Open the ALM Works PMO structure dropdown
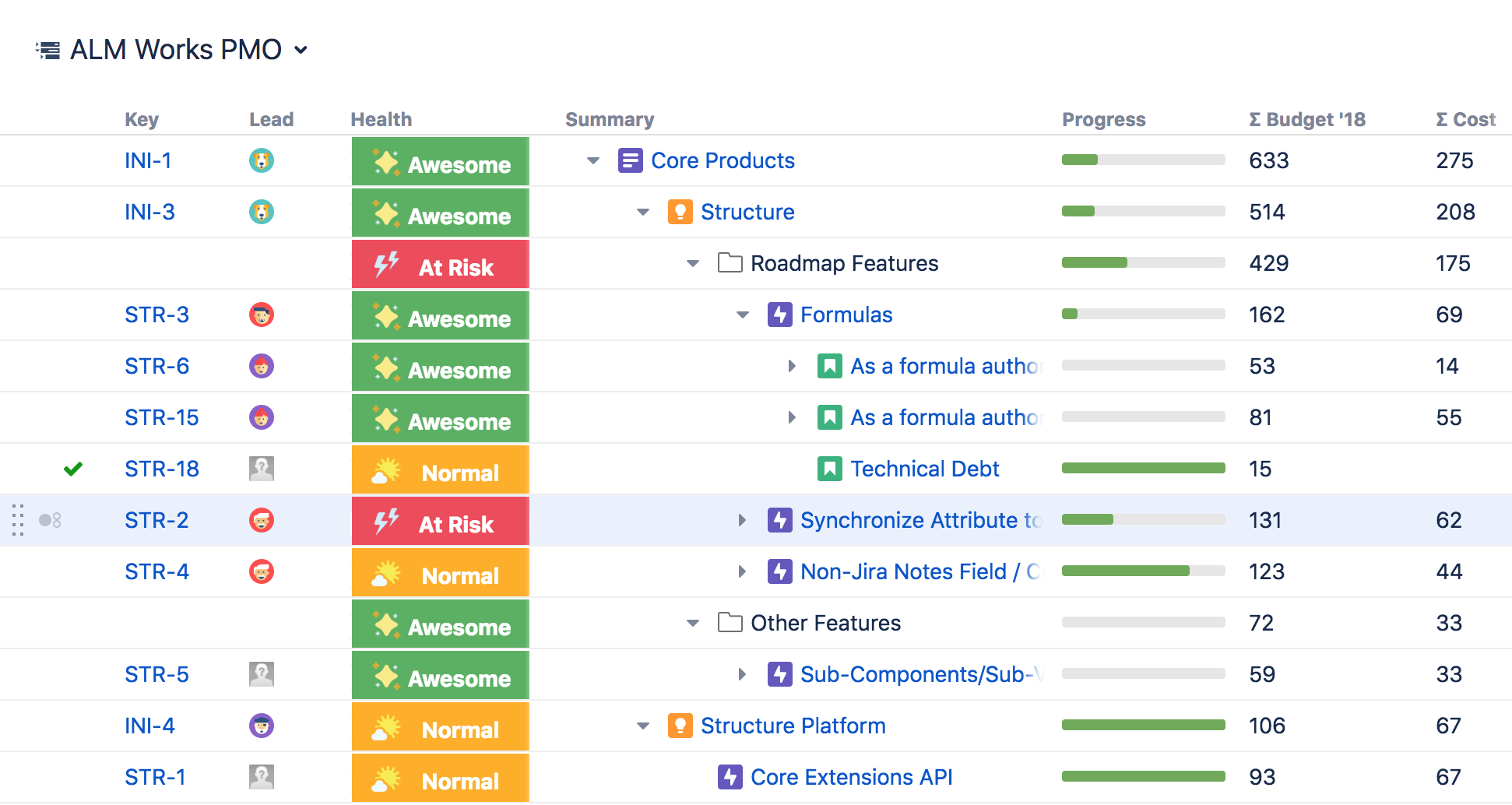This screenshot has width=1512, height=805. (x=301, y=51)
